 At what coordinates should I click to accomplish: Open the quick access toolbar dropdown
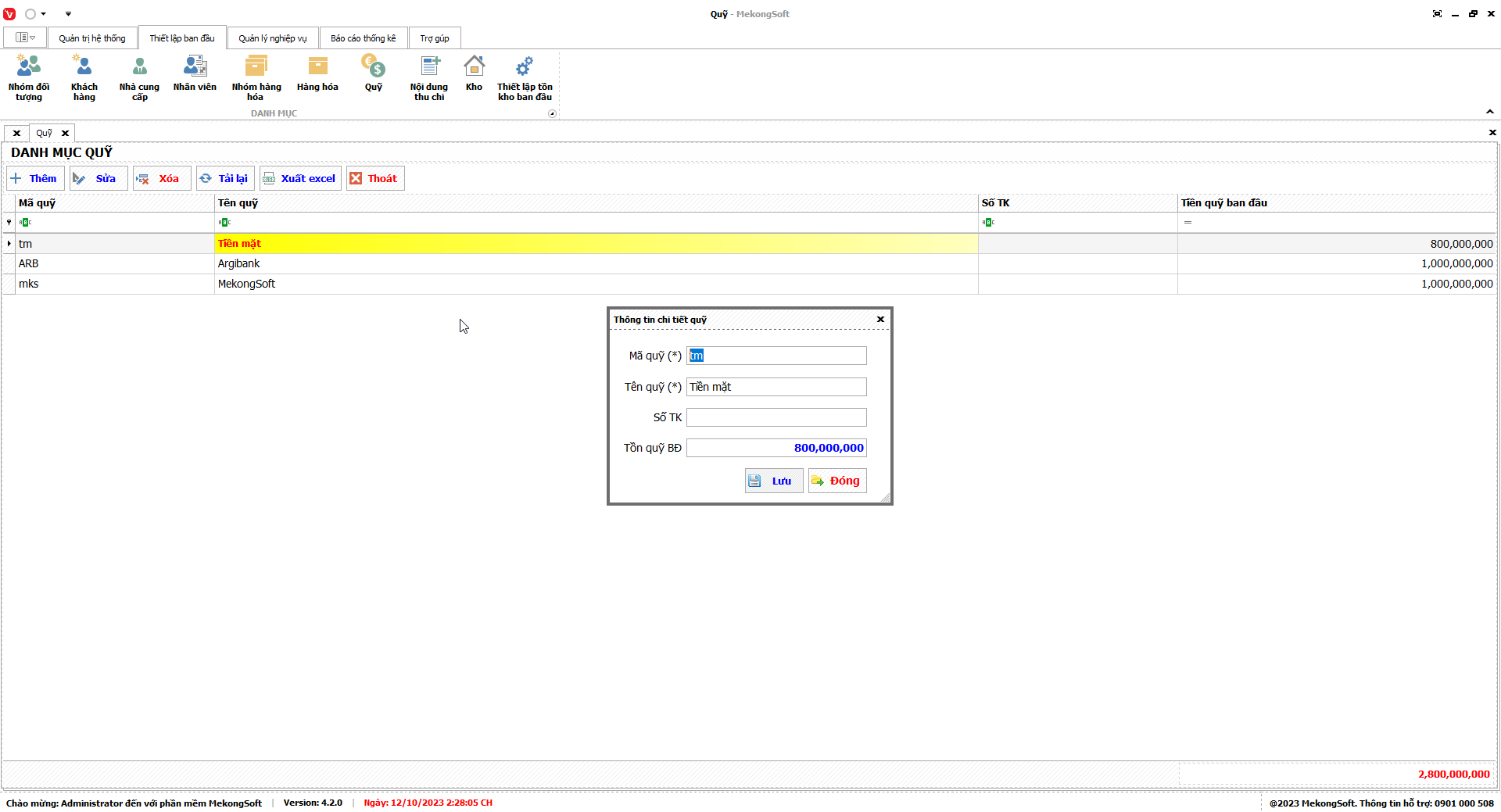[x=68, y=14]
